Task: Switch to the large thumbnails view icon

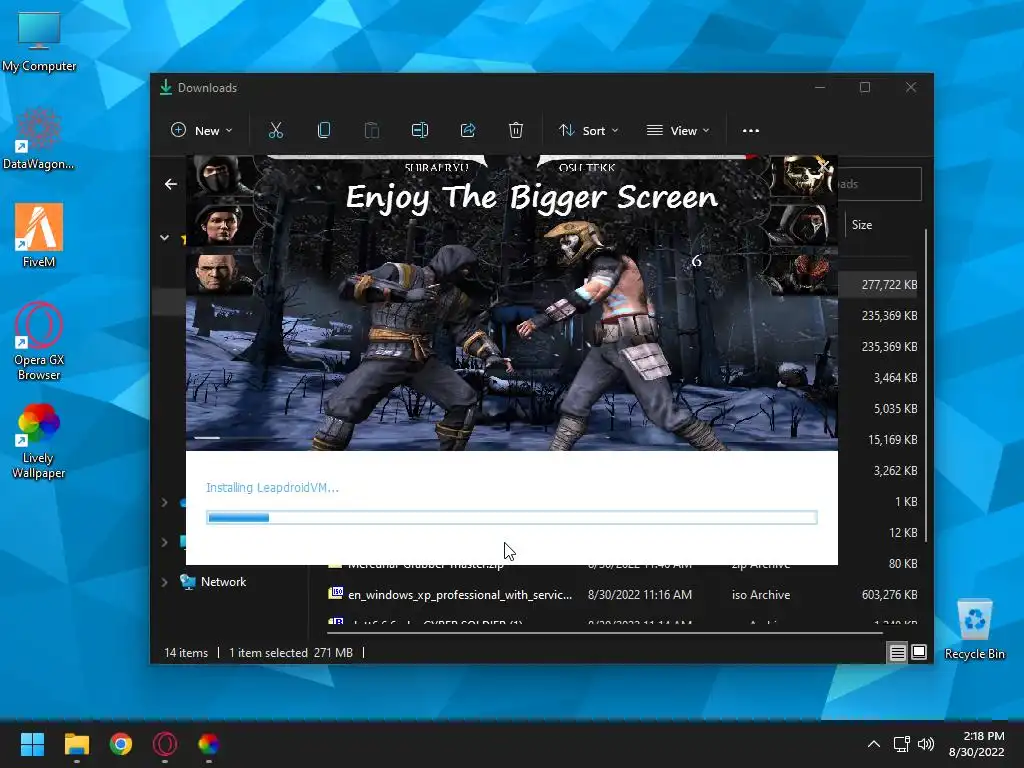Action: [x=919, y=652]
